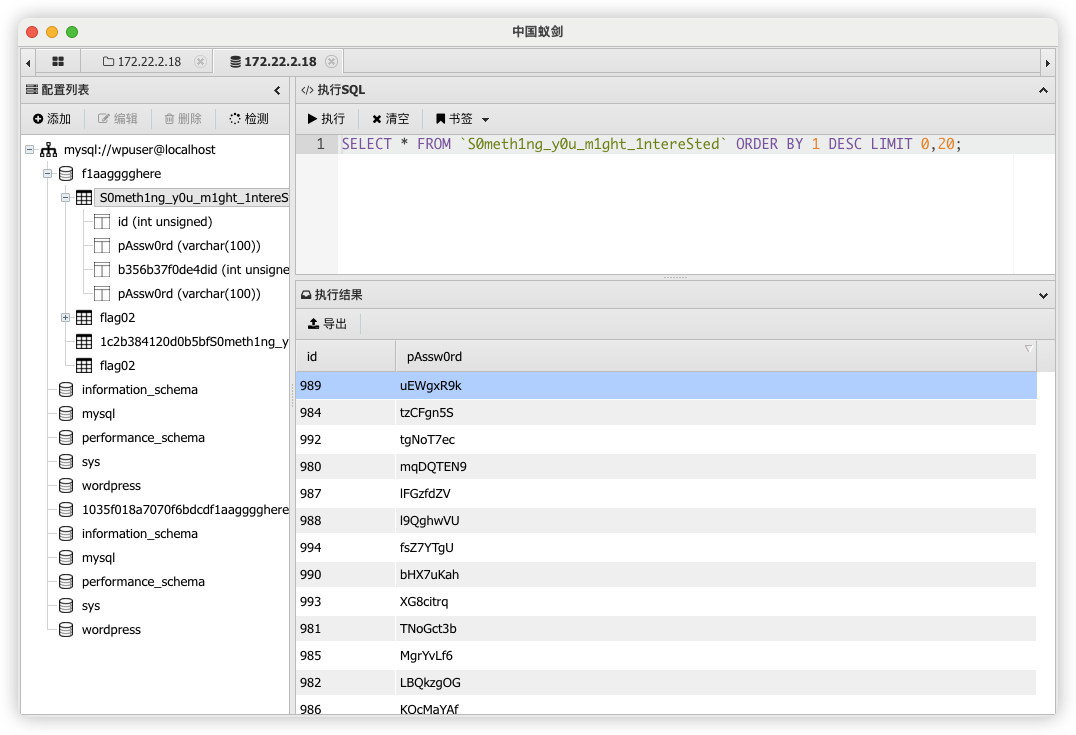Export results with the 导出 button

coord(327,324)
